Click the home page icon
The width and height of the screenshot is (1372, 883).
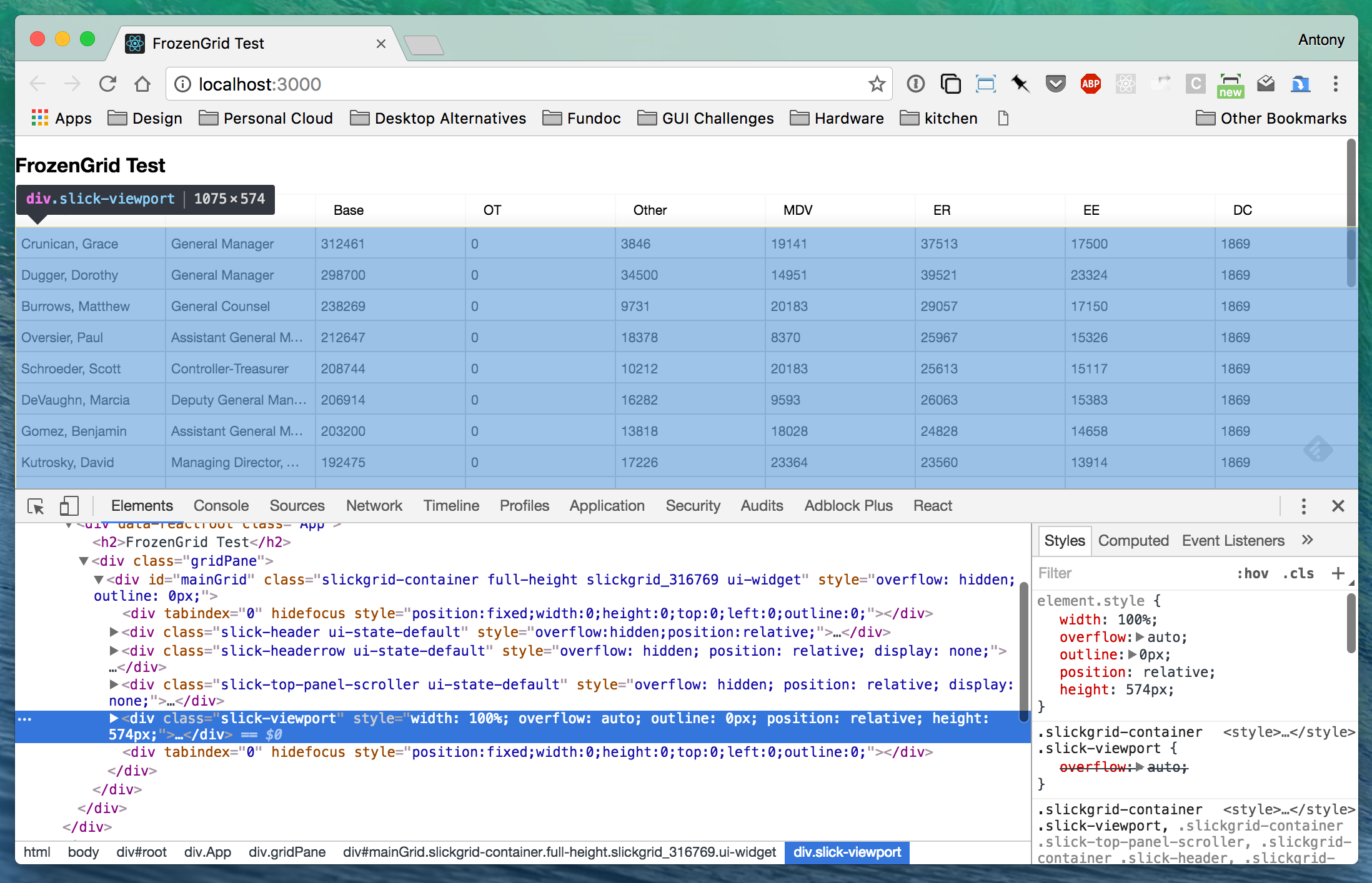(x=142, y=84)
